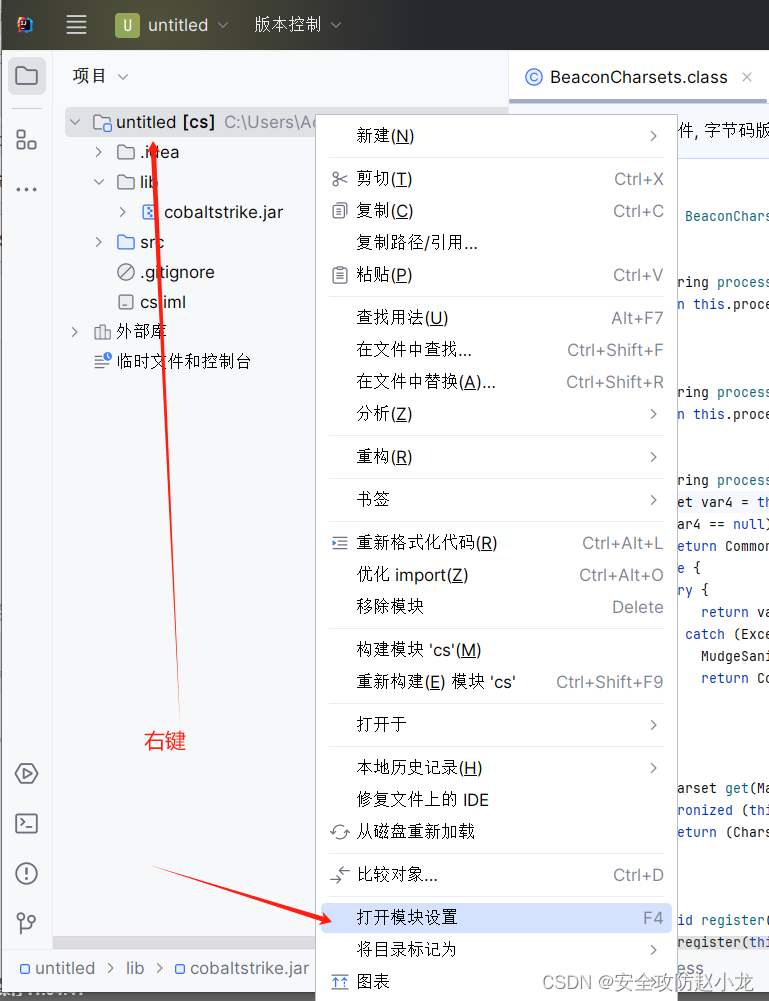Open the Structure tool window icon
This screenshot has width=769, height=1001.
click(26, 139)
